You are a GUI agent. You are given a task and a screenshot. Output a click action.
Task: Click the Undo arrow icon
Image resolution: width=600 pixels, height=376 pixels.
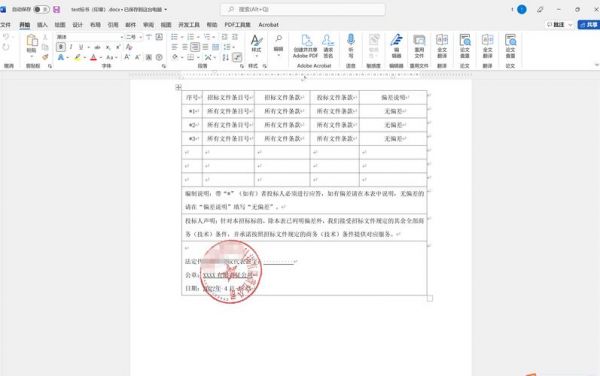(x=6, y=37)
